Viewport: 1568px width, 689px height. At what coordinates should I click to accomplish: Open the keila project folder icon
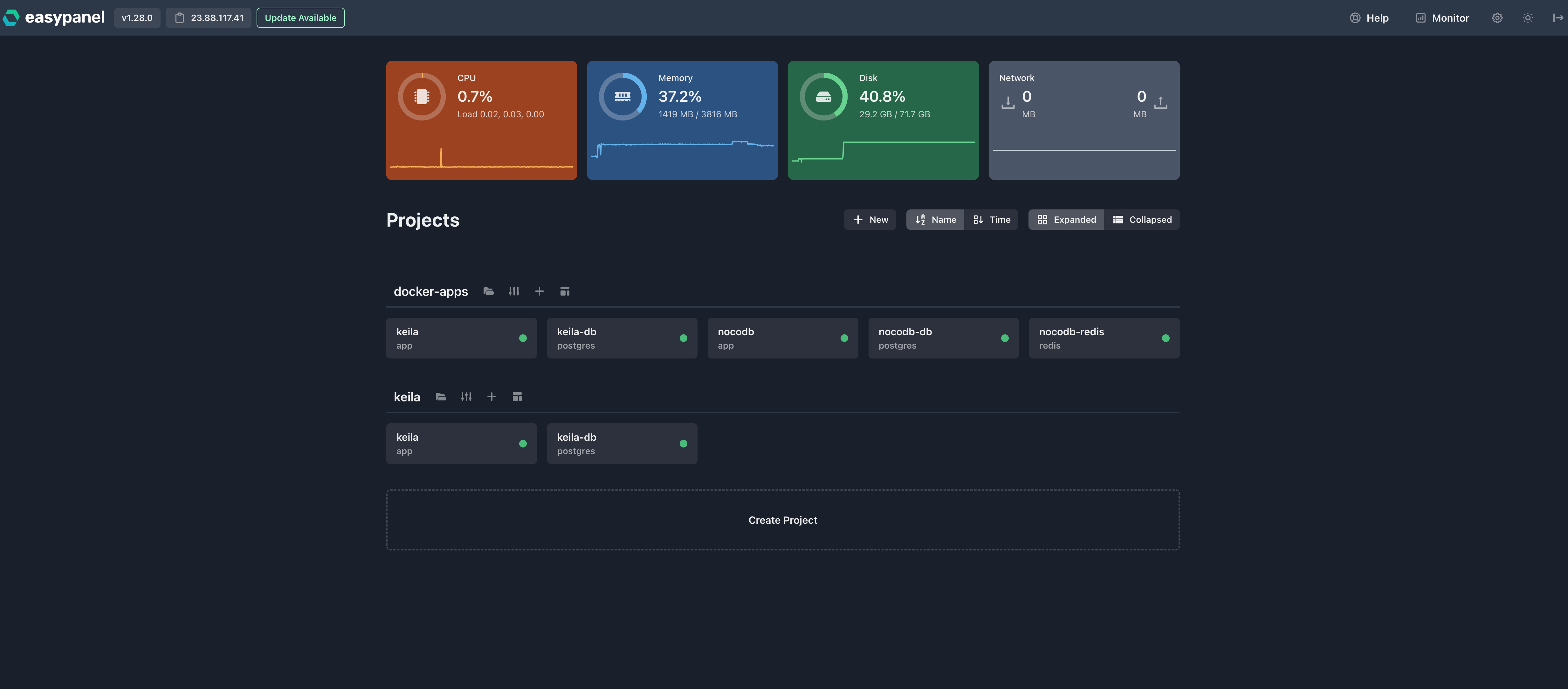441,396
